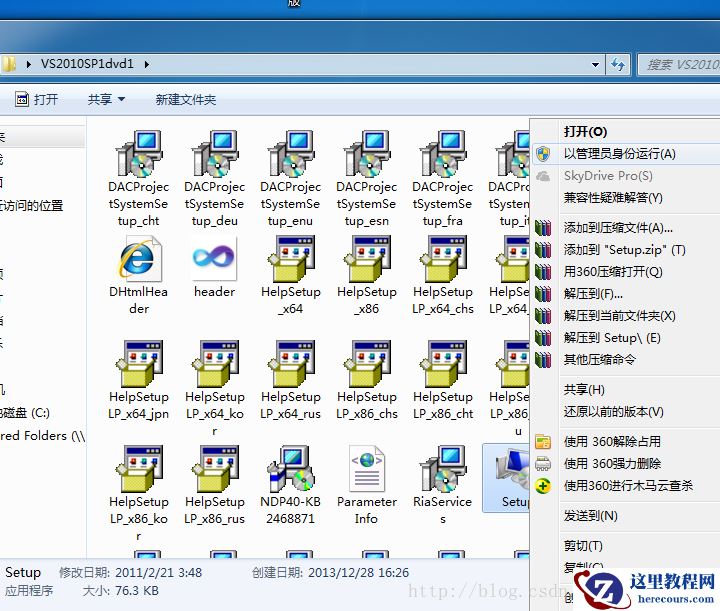Click the 打开 toolbar button
Viewport: 720px width, 611px height.
[x=36, y=99]
